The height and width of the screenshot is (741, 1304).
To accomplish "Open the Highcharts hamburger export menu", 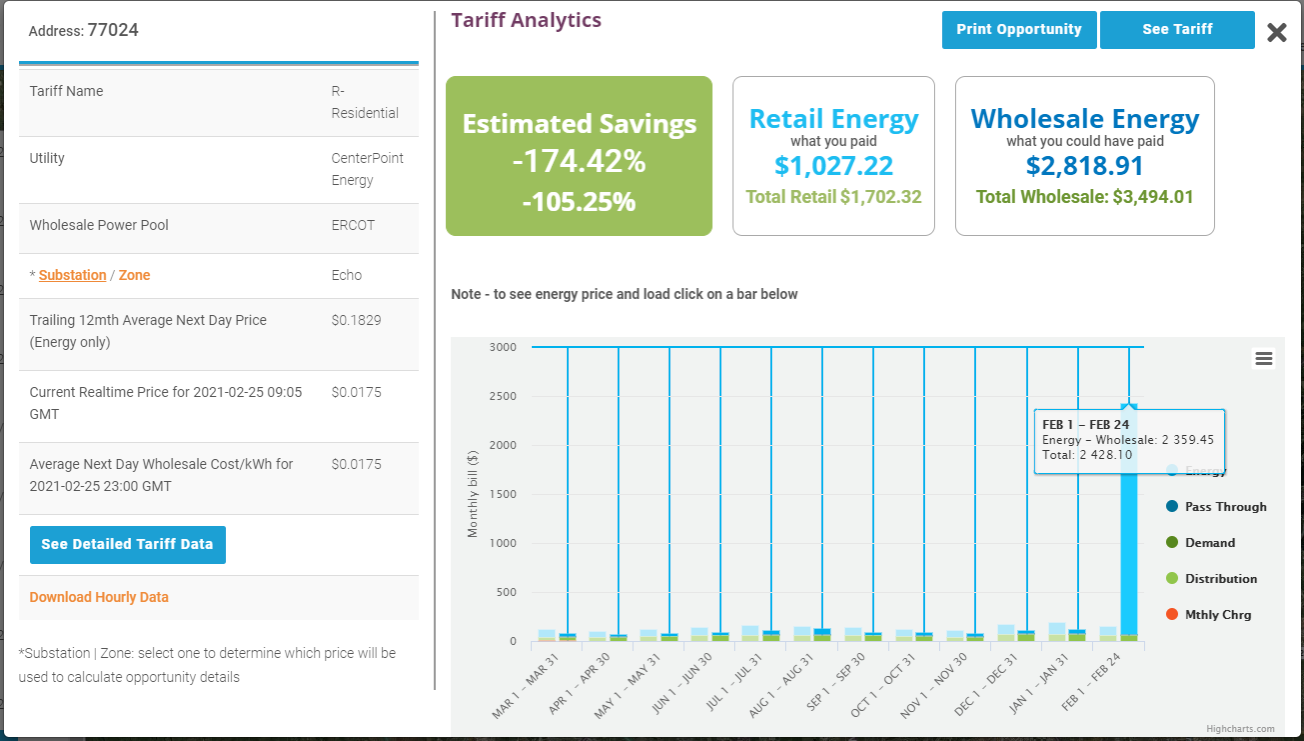I will coord(1264,359).
